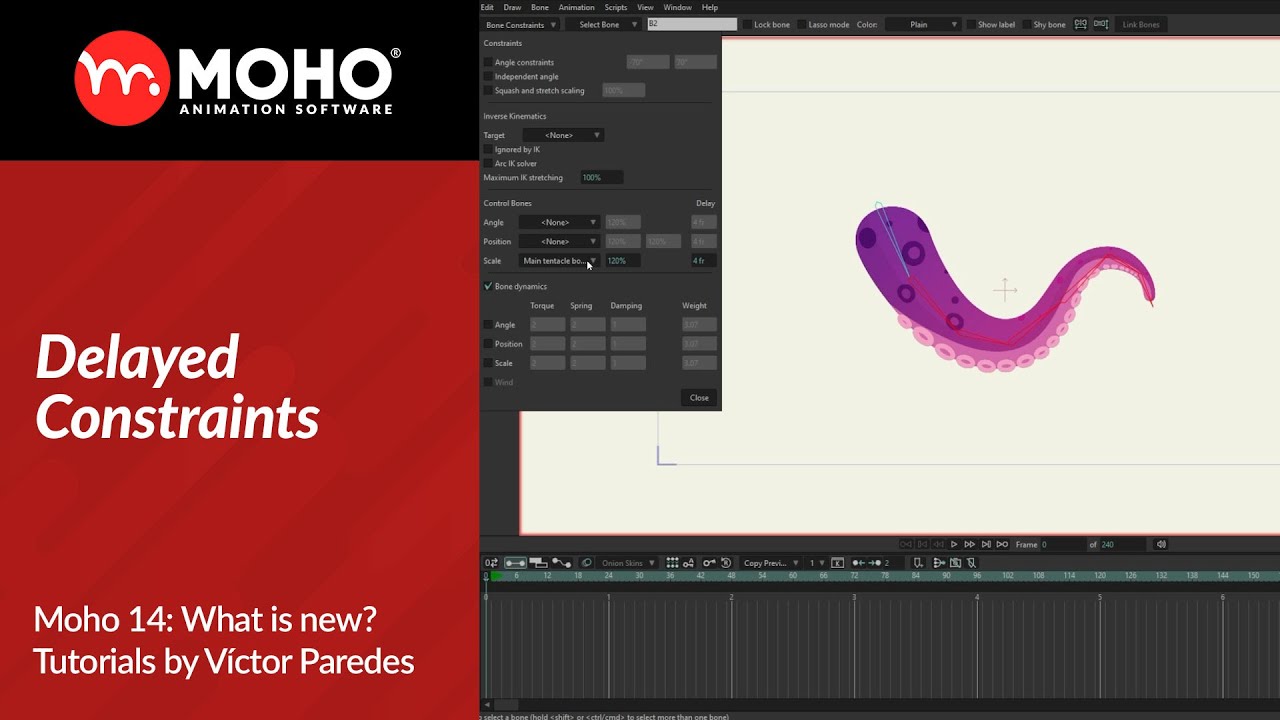Toggle the Independent angle checkbox
Viewport: 1280px width, 720px height.
(x=488, y=76)
